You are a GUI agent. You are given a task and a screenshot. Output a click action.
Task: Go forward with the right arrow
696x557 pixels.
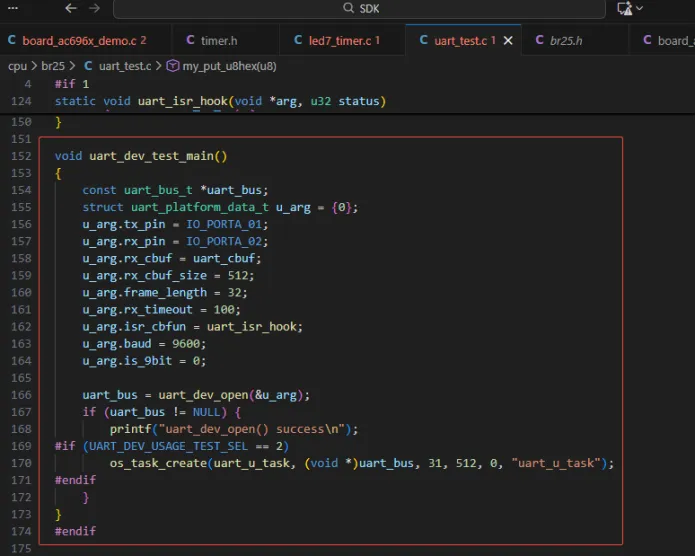point(94,8)
